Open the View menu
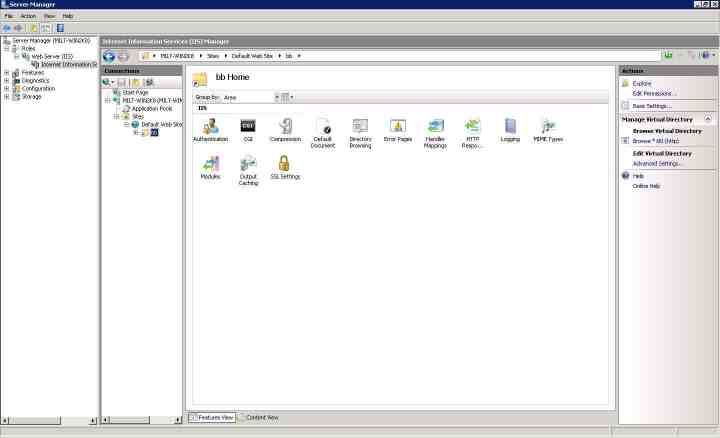The width and height of the screenshot is (720, 438). [49, 16]
